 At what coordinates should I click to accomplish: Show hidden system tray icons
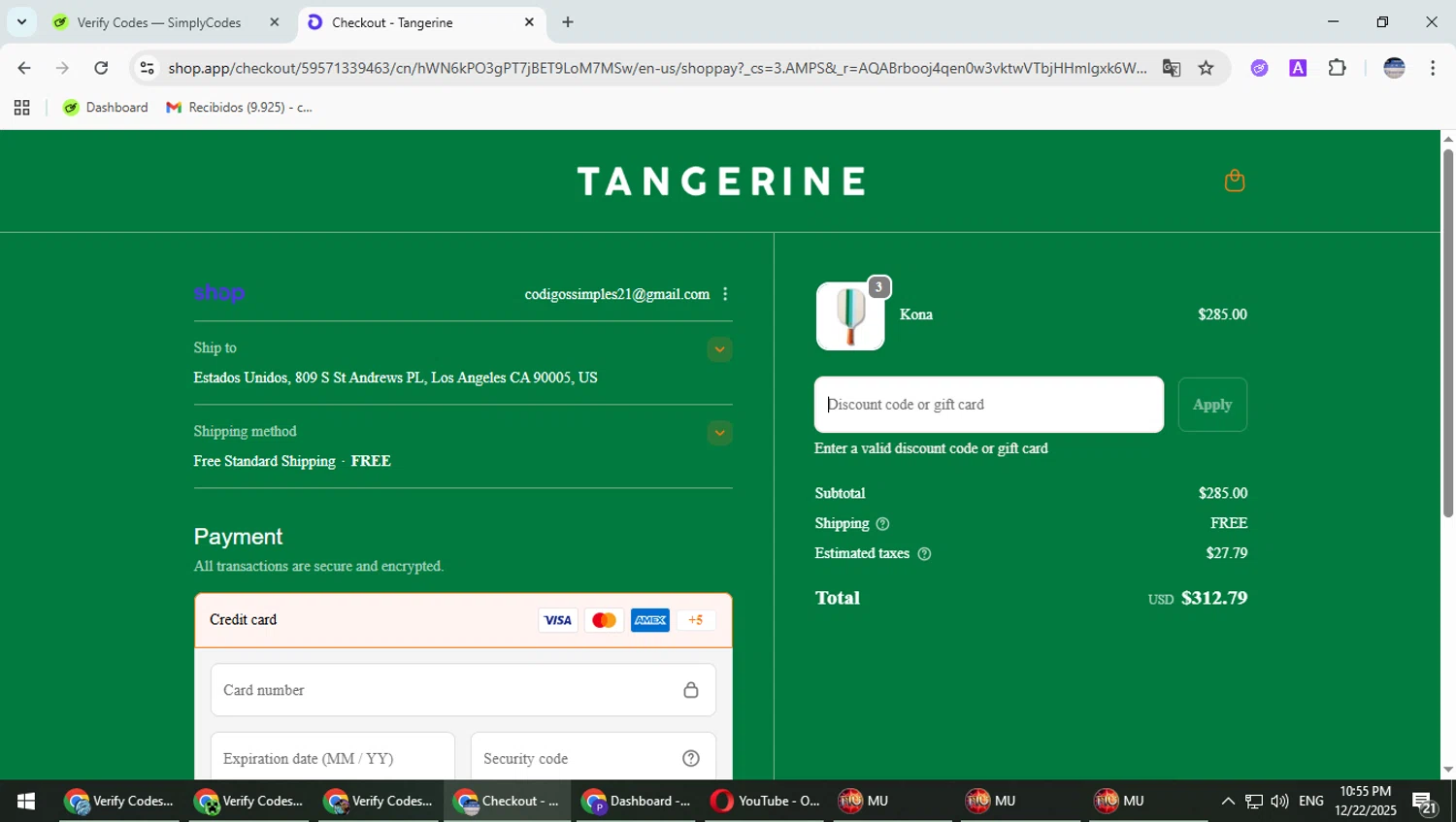pyautogui.click(x=1228, y=801)
